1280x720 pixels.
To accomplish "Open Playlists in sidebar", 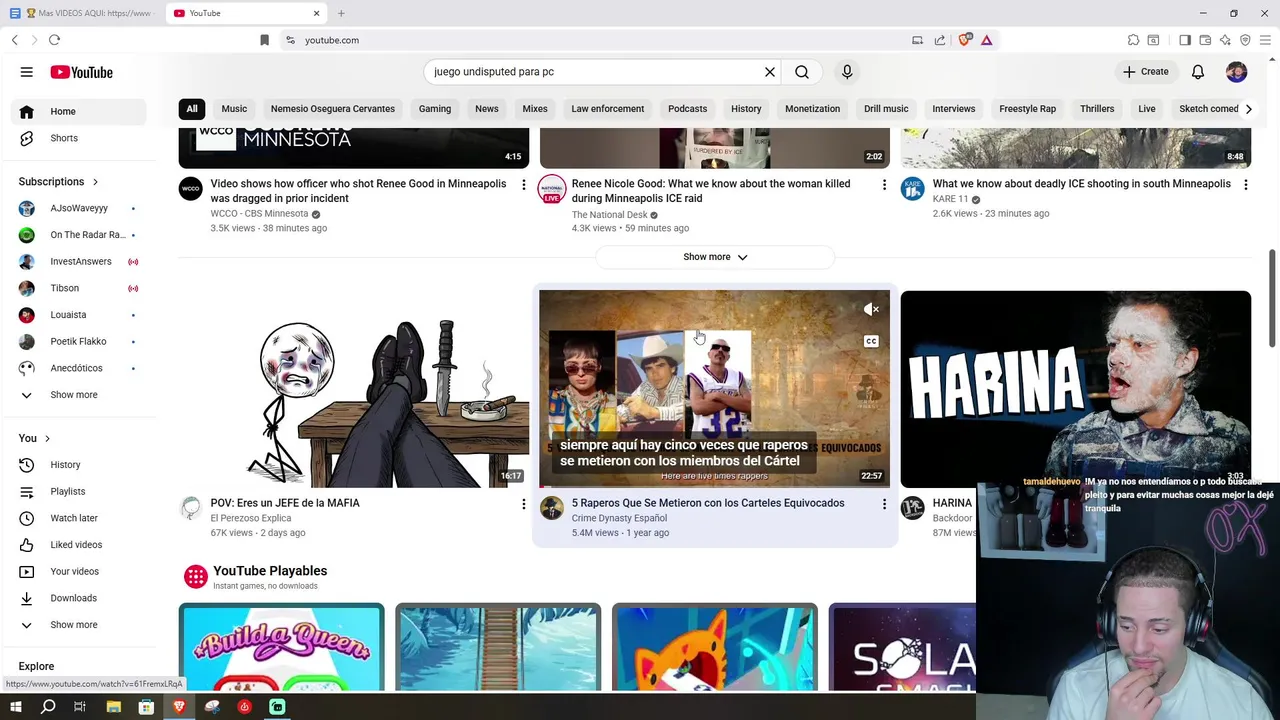I will [78, 492].
